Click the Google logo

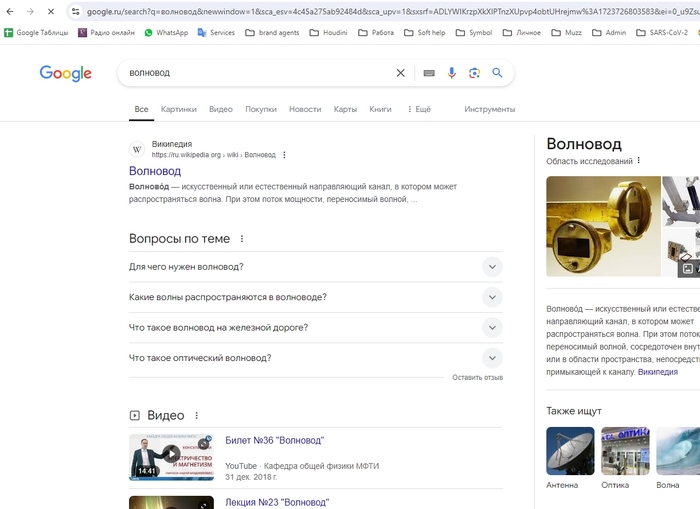[x=65, y=74]
